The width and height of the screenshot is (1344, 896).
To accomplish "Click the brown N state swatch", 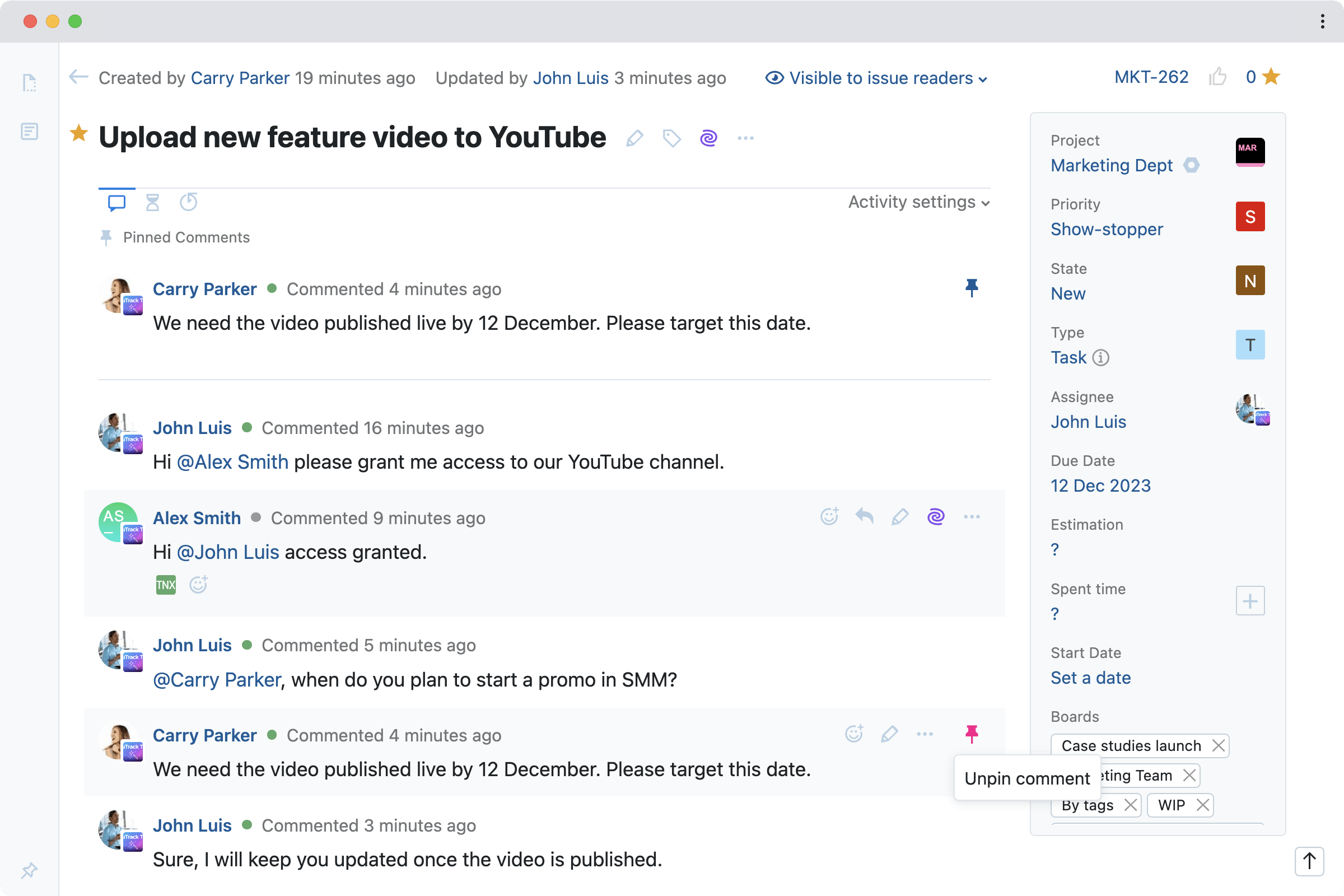I will (1250, 281).
